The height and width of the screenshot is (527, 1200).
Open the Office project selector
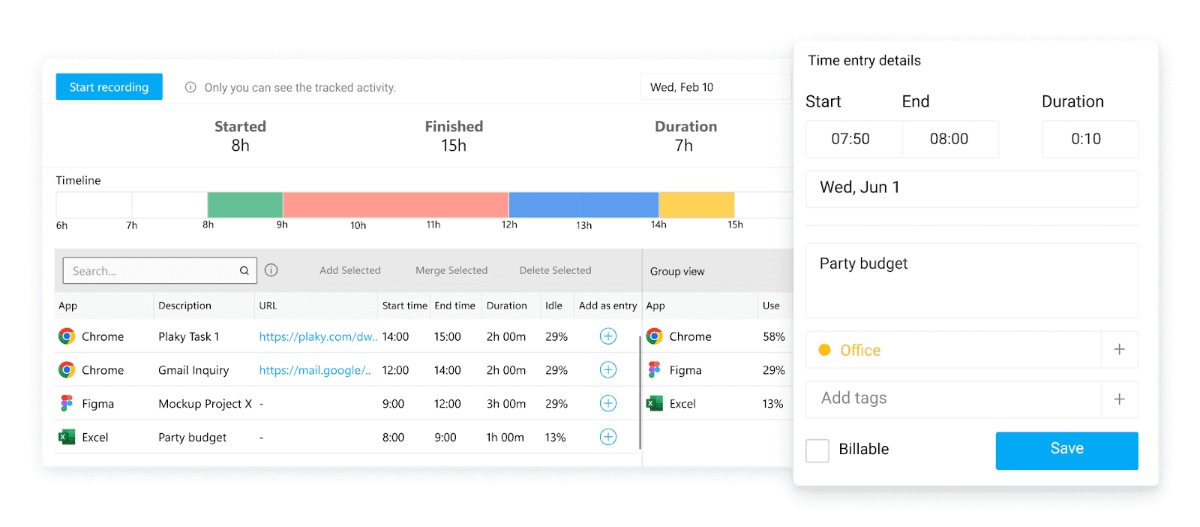pyautogui.click(x=953, y=350)
